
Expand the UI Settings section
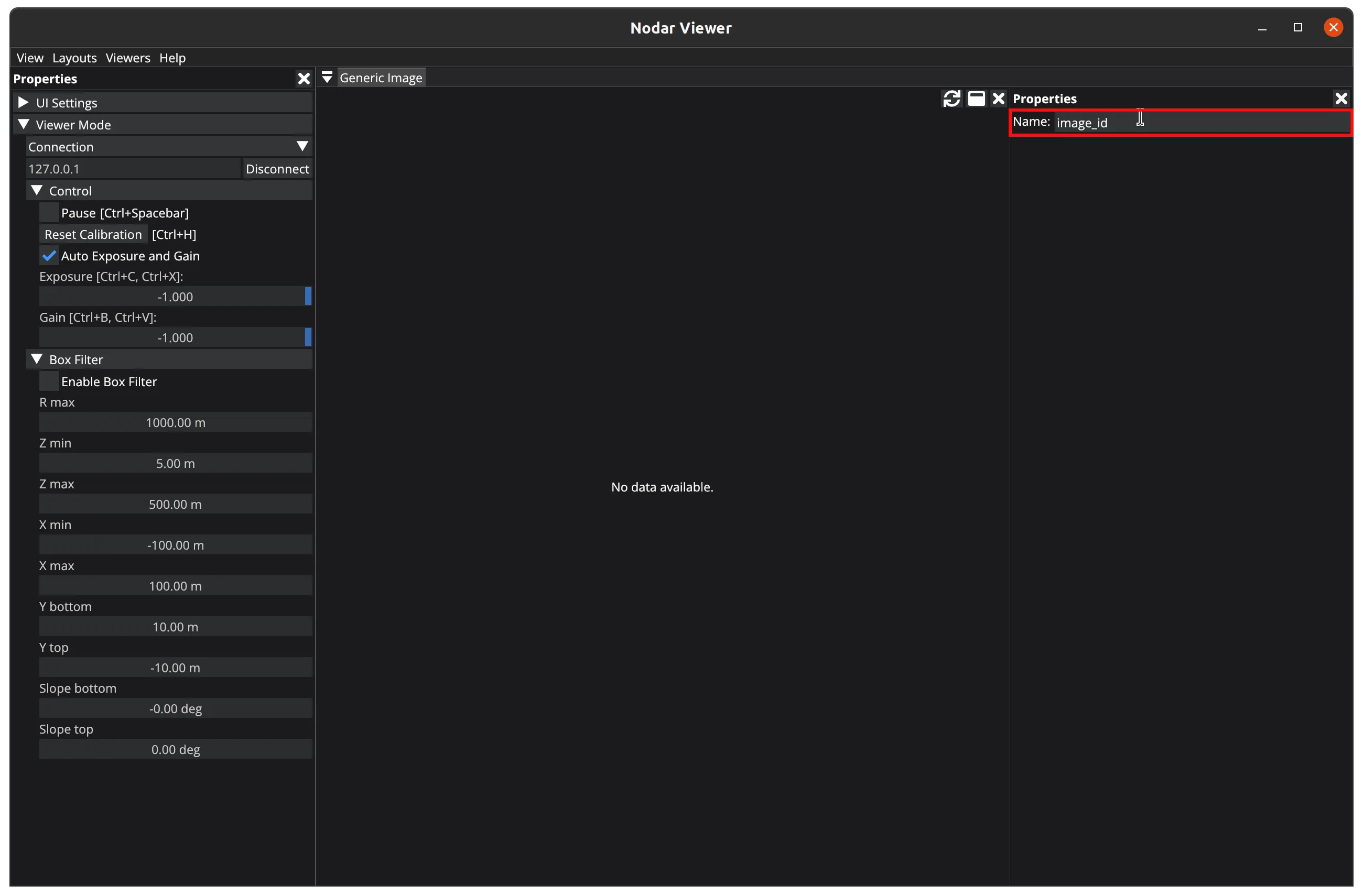point(24,103)
